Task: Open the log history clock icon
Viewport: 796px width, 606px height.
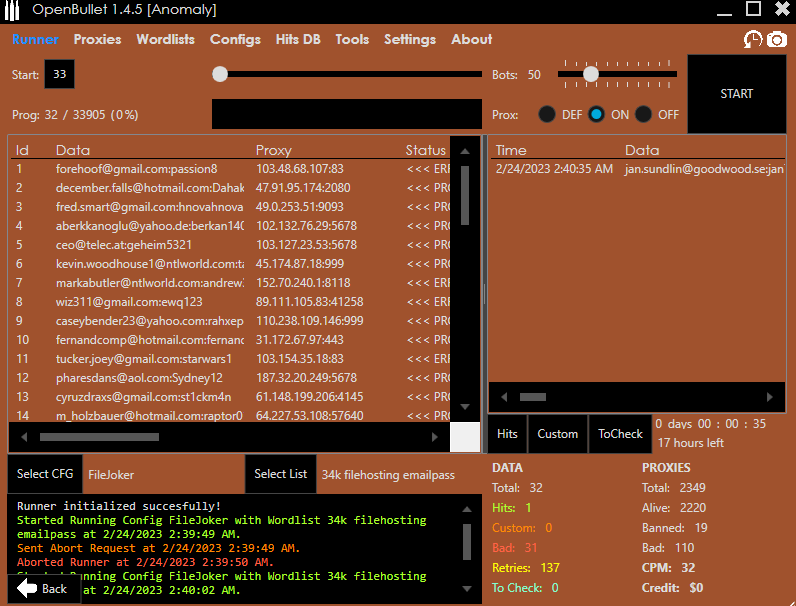Action: tap(752, 40)
